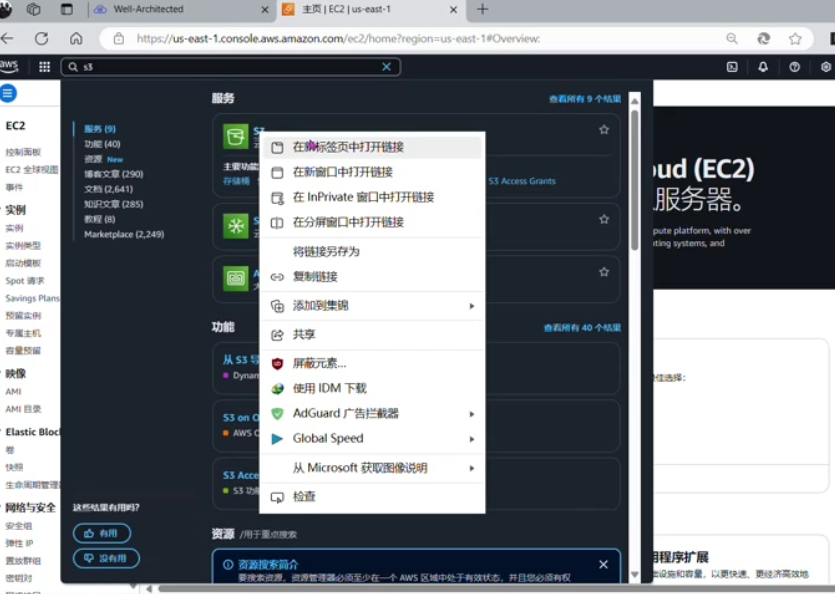The image size is (835, 594).
Task: Open the AWS services grid menu
Action: click(45, 67)
